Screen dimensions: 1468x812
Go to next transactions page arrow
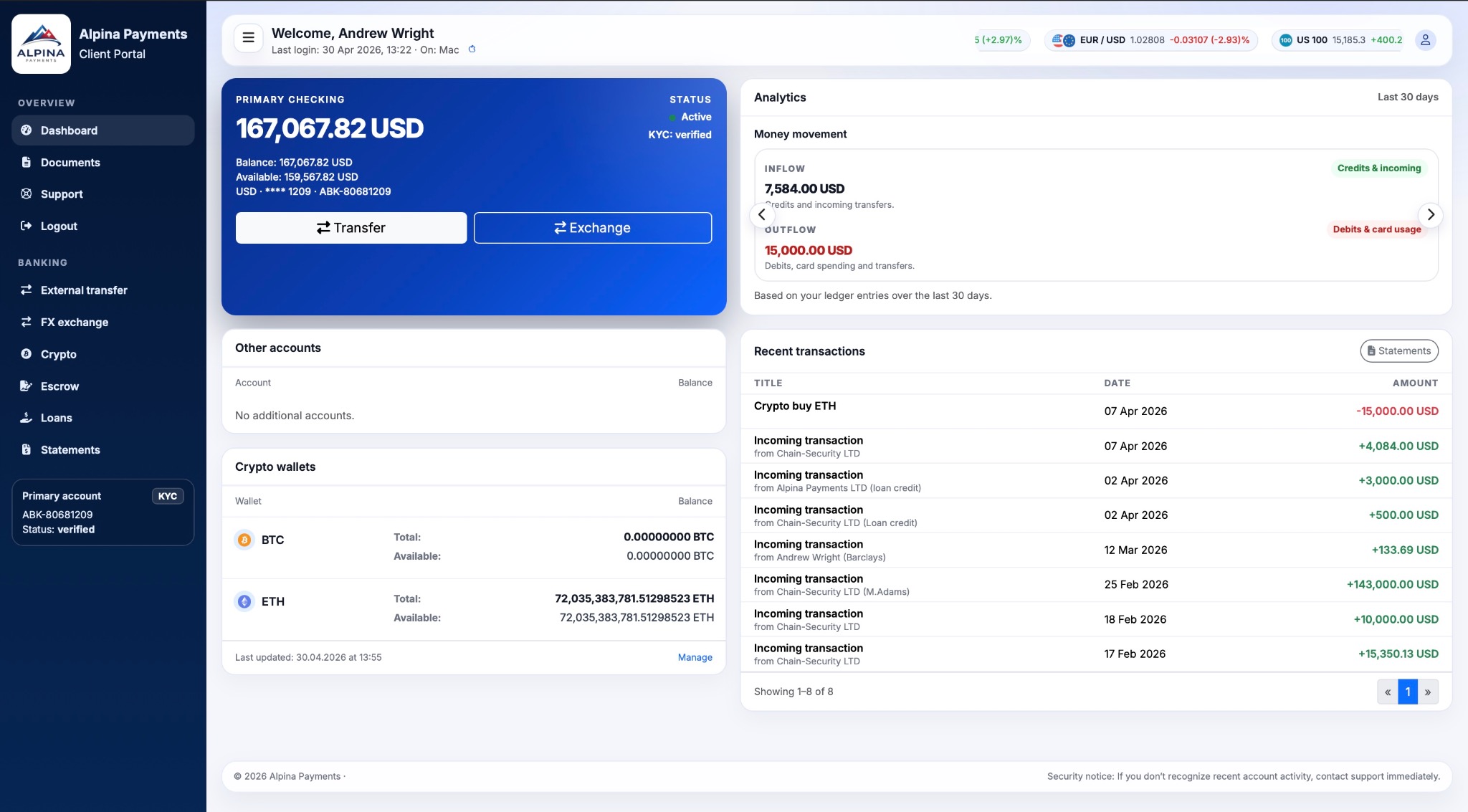1428,692
